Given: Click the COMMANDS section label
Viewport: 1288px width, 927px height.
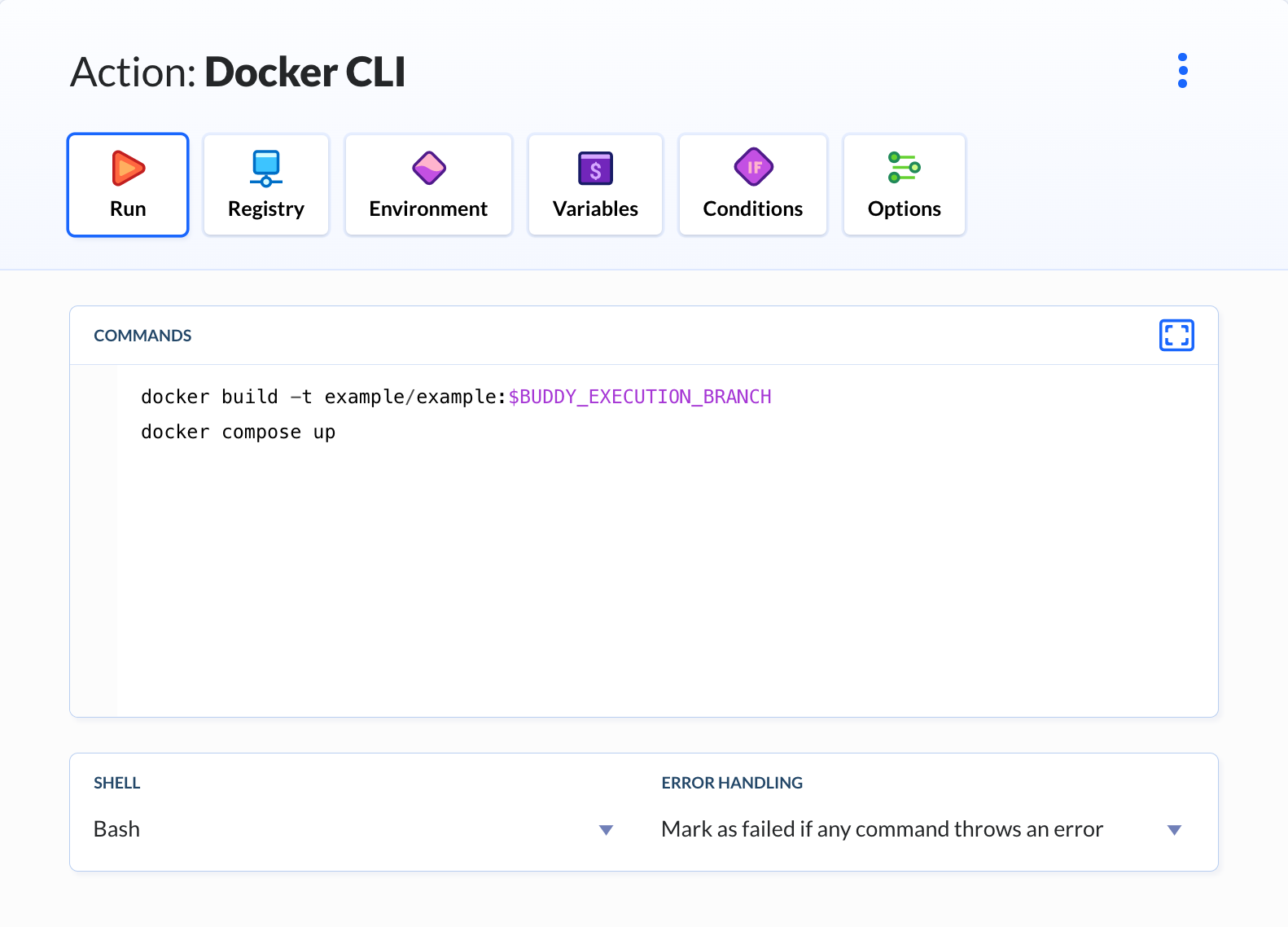Looking at the screenshot, I should tap(142, 336).
